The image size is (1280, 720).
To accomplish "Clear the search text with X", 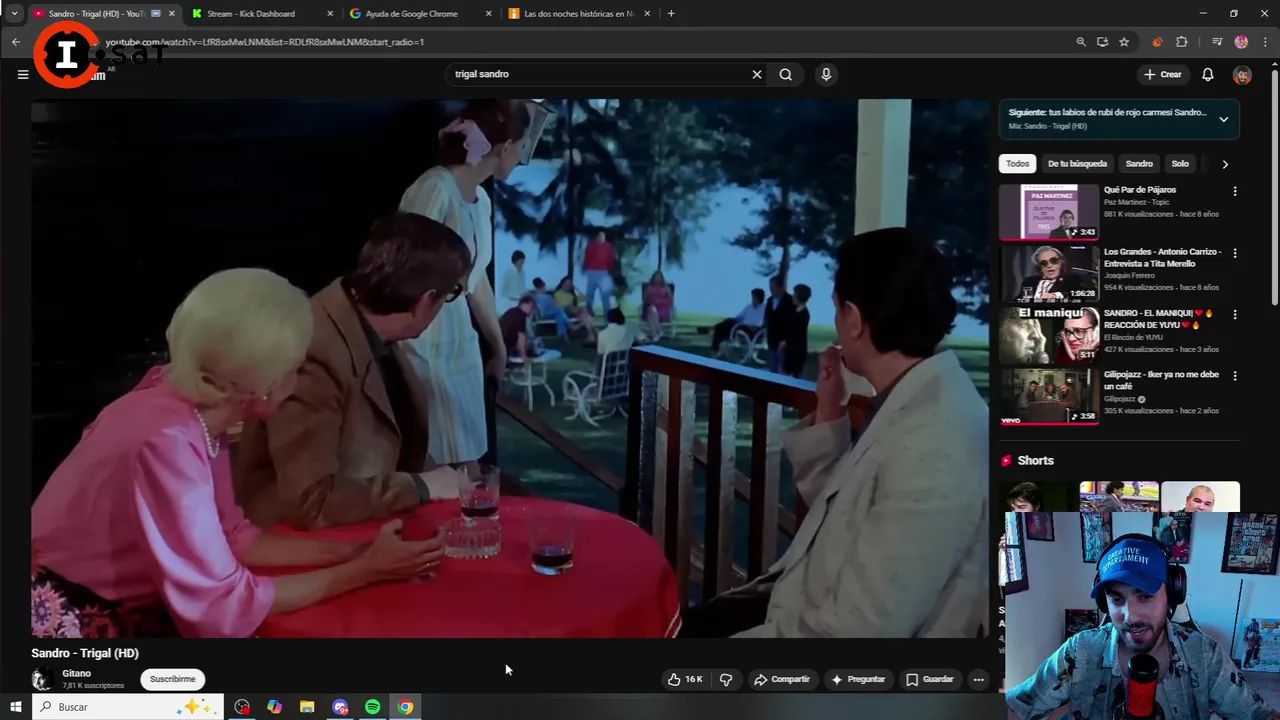I will pos(757,74).
